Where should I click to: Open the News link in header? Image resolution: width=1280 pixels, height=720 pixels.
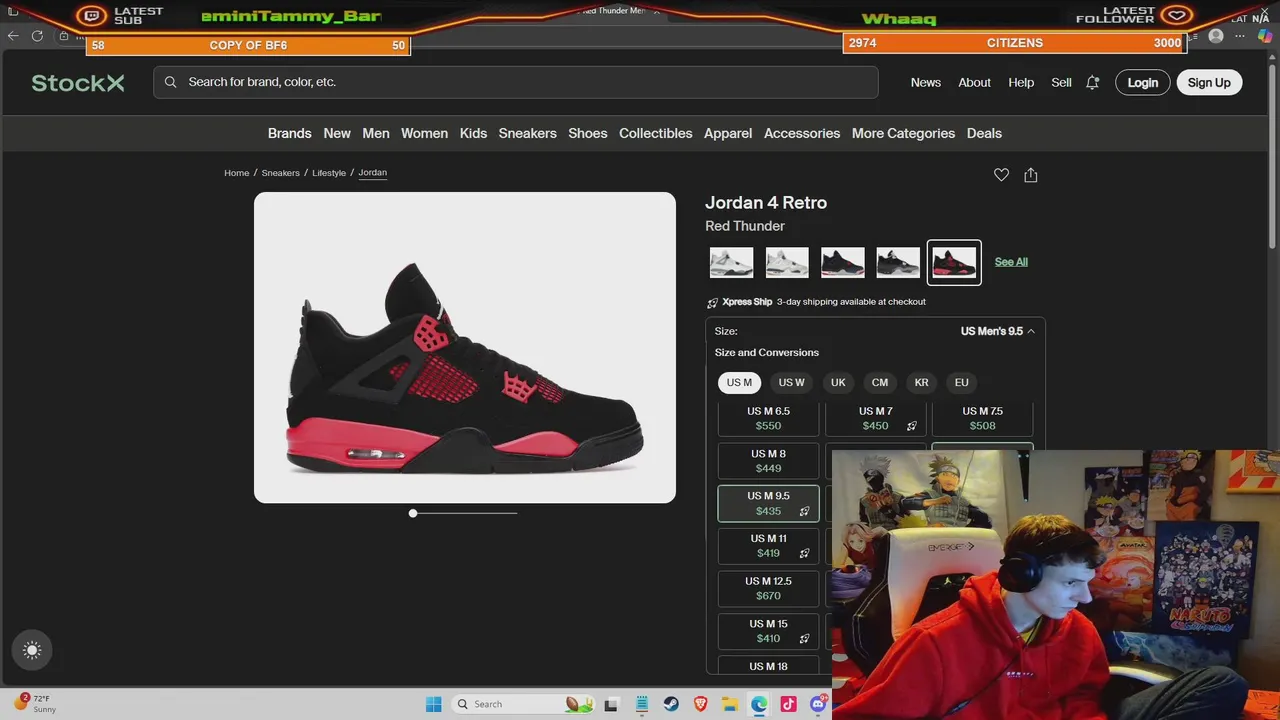(x=926, y=83)
